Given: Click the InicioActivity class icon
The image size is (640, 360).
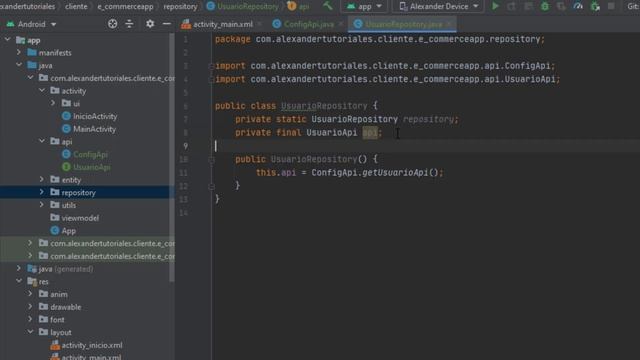Looking at the screenshot, I should [66, 116].
